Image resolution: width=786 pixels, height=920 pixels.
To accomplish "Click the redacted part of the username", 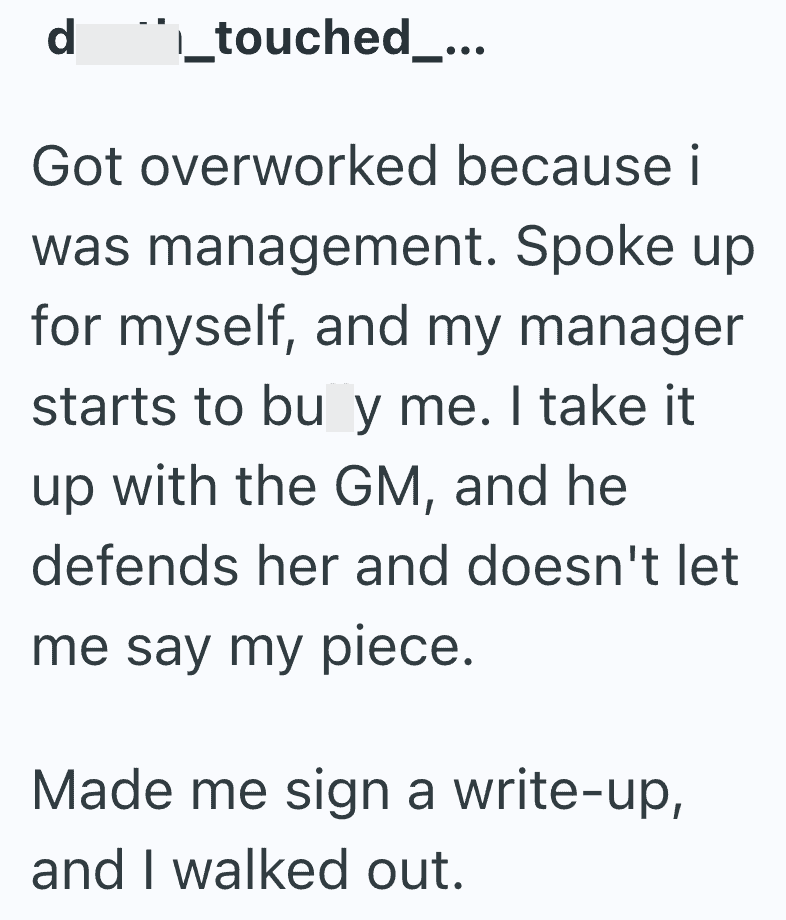I will 125,40.
